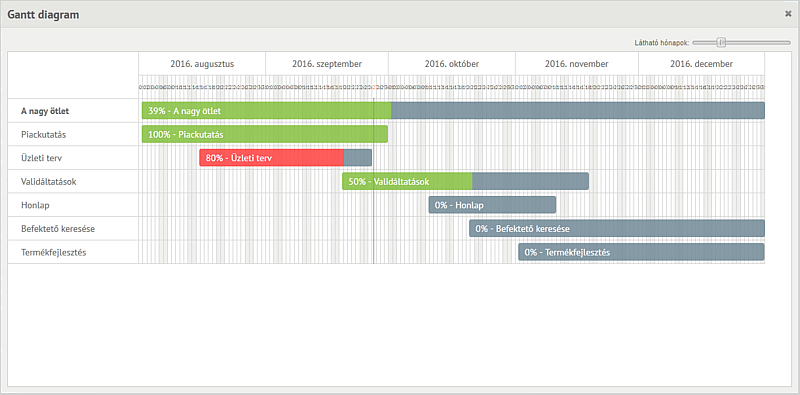Screen dimensions: 800x395
Task: Click the Üzleti terv row label
Action: 41,158
